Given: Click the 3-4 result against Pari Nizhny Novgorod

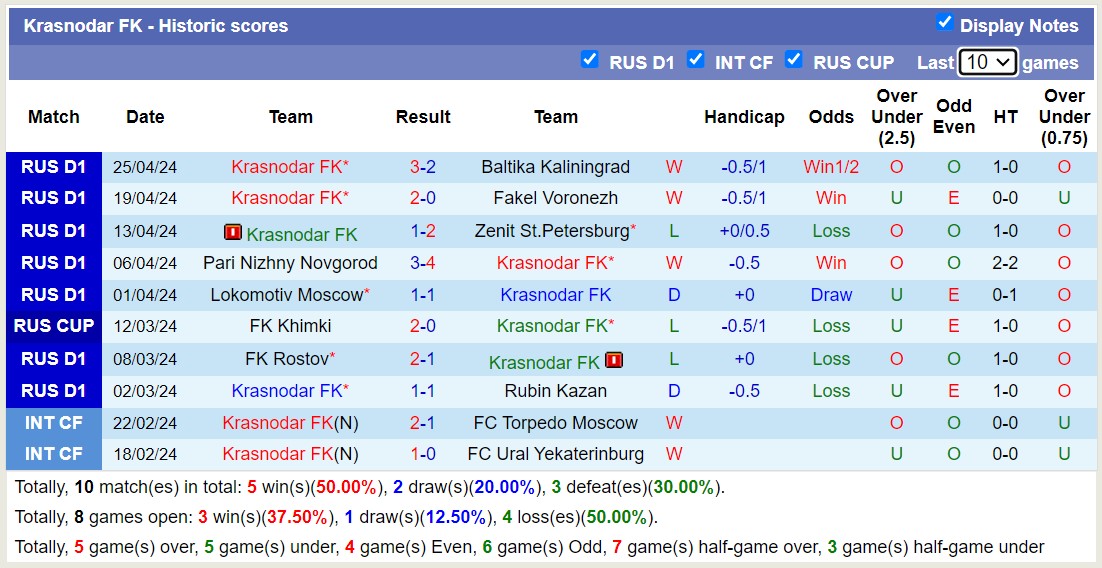Looking at the screenshot, I should click(423, 263).
